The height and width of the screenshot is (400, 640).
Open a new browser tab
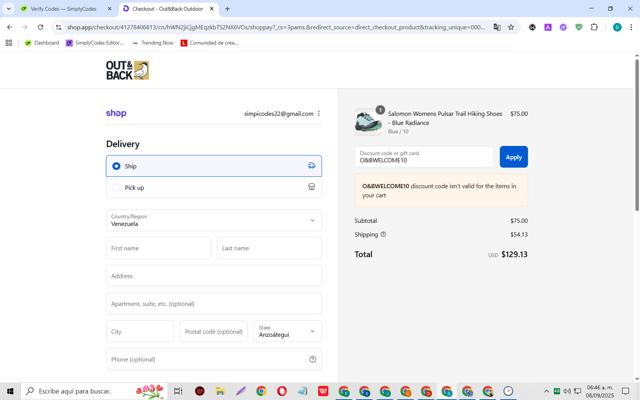[227, 9]
